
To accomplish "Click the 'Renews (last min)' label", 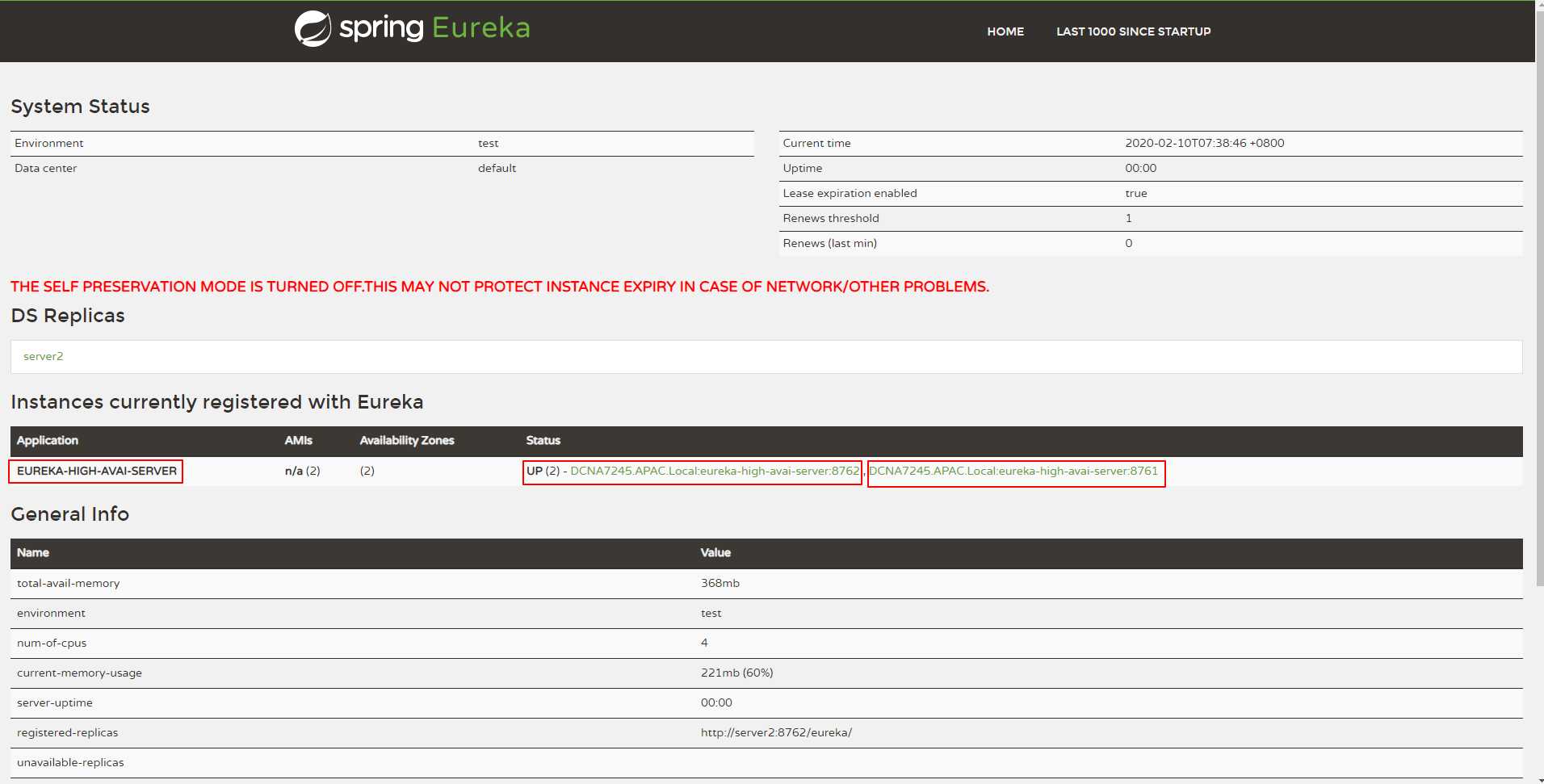I will [x=829, y=243].
